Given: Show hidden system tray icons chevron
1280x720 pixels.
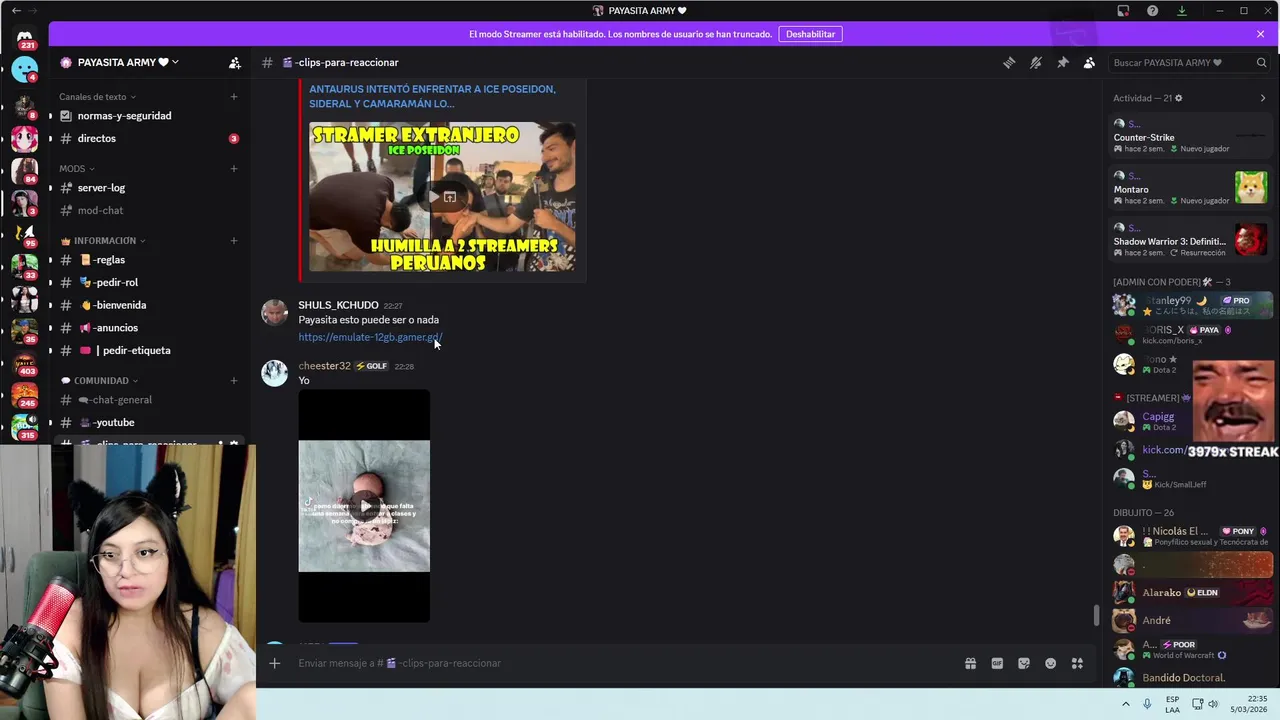Looking at the screenshot, I should click(x=1125, y=704).
